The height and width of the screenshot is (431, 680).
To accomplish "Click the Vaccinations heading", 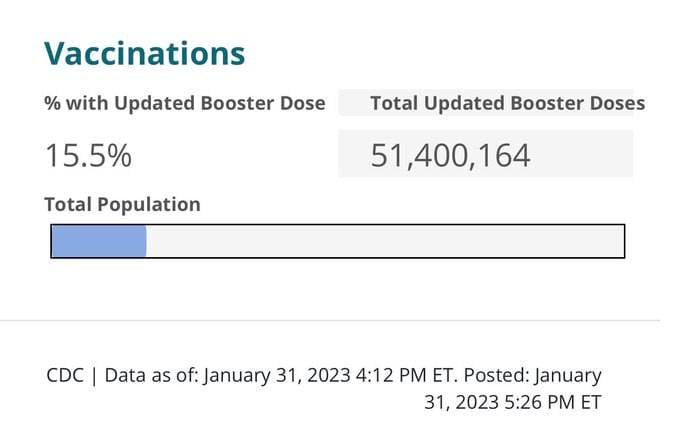I will [144, 53].
